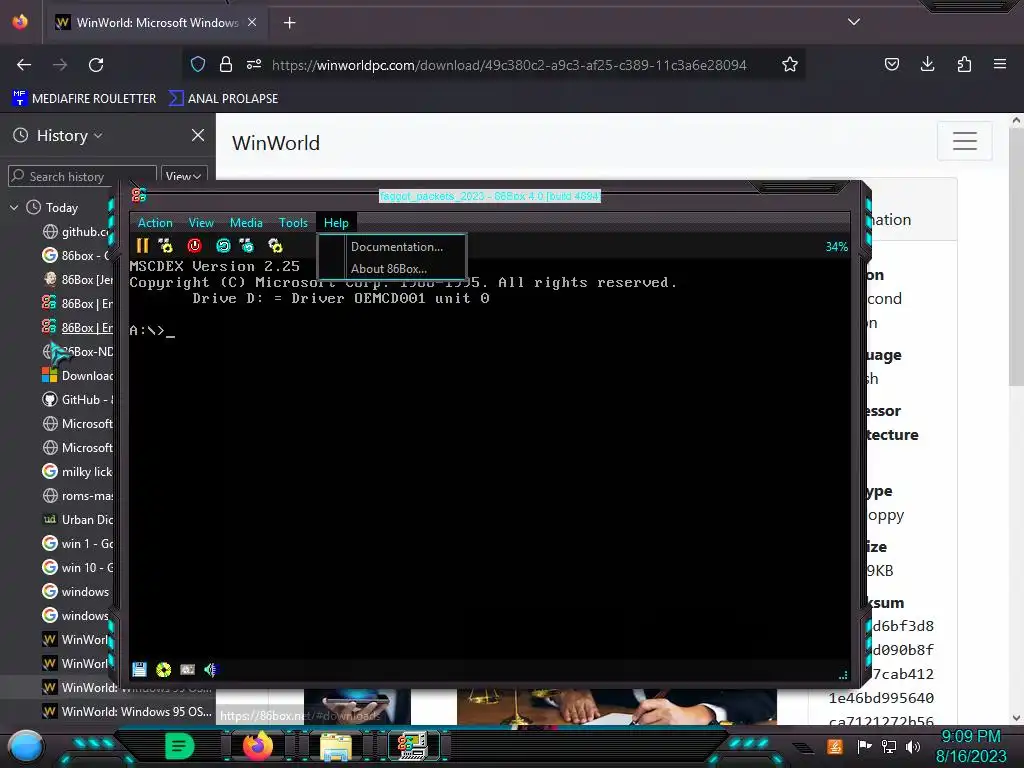1024x768 pixels.
Task: Open "roms-ma" history entry
Action: pos(78,496)
